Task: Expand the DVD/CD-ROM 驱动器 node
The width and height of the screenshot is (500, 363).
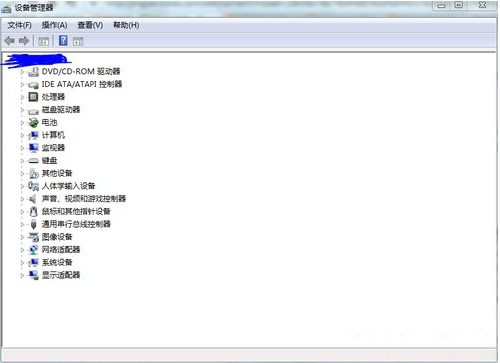Action: coord(22,72)
